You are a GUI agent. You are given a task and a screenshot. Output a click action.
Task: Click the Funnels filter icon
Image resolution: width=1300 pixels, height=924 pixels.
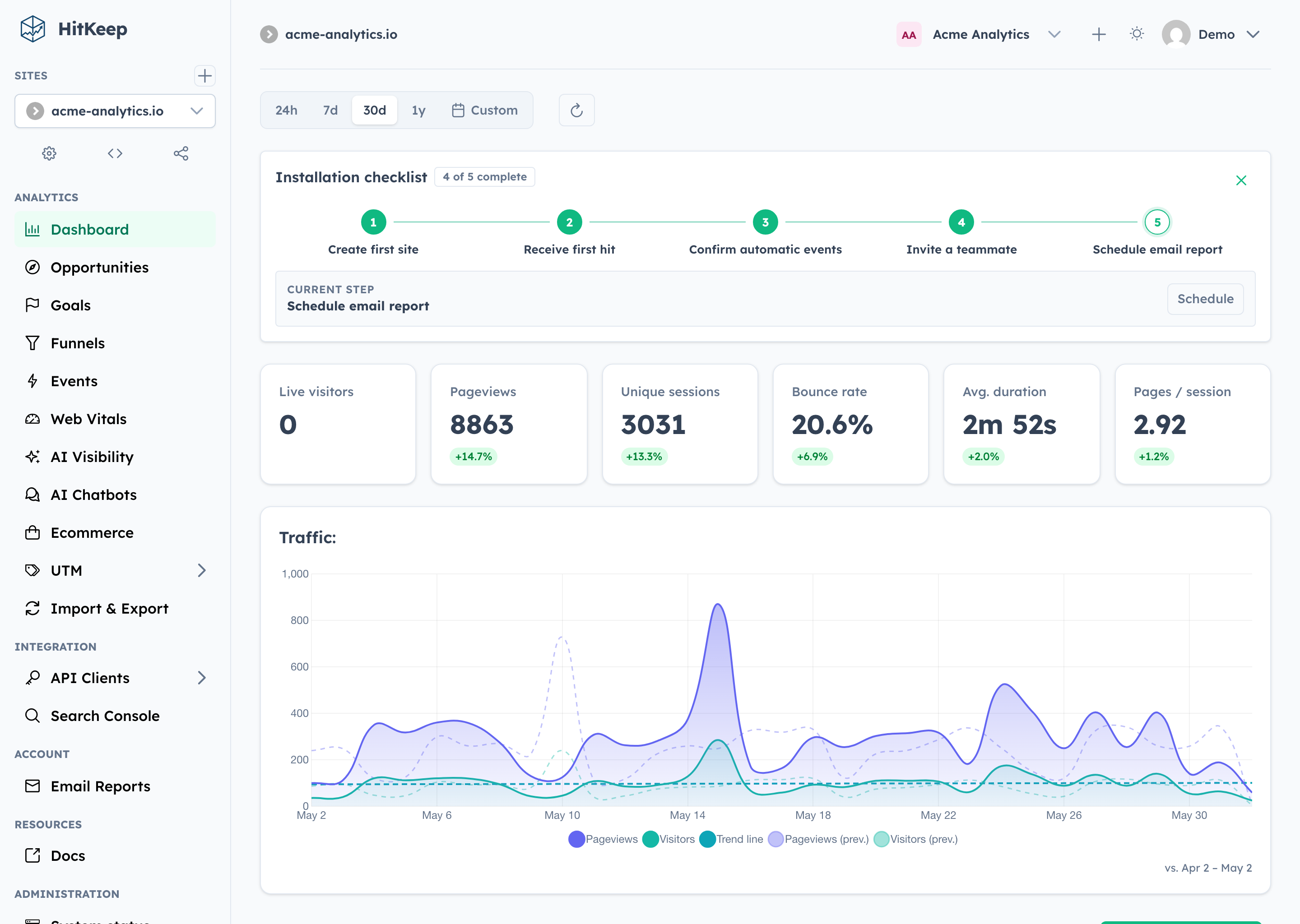32,343
